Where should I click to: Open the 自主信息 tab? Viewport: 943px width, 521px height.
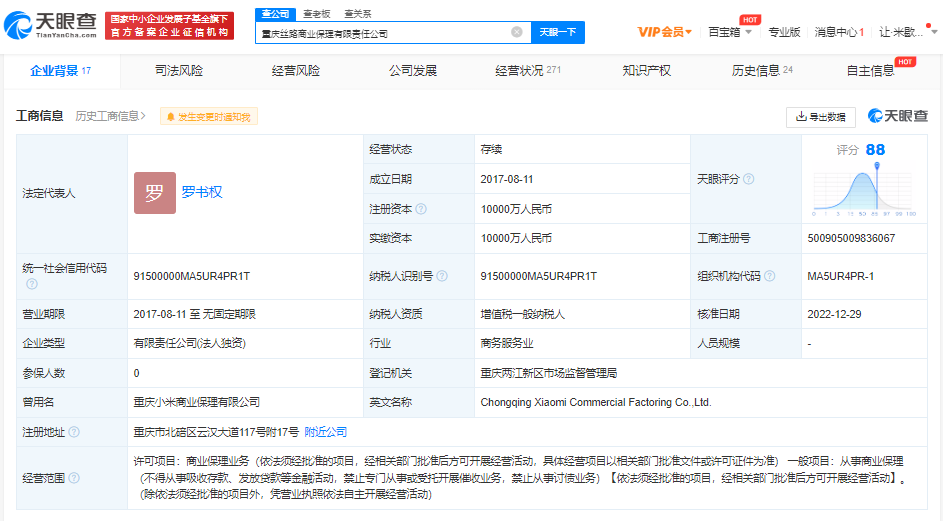point(870,71)
